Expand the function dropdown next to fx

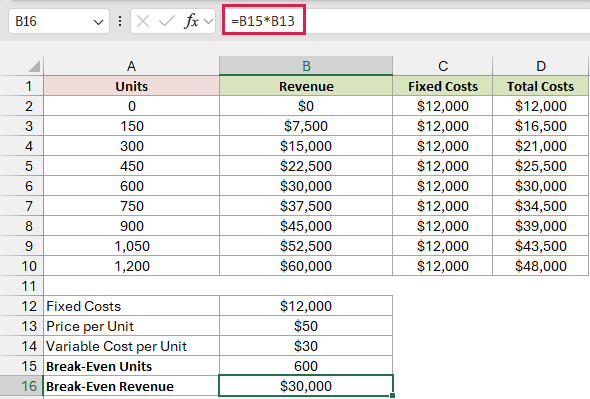coord(208,21)
